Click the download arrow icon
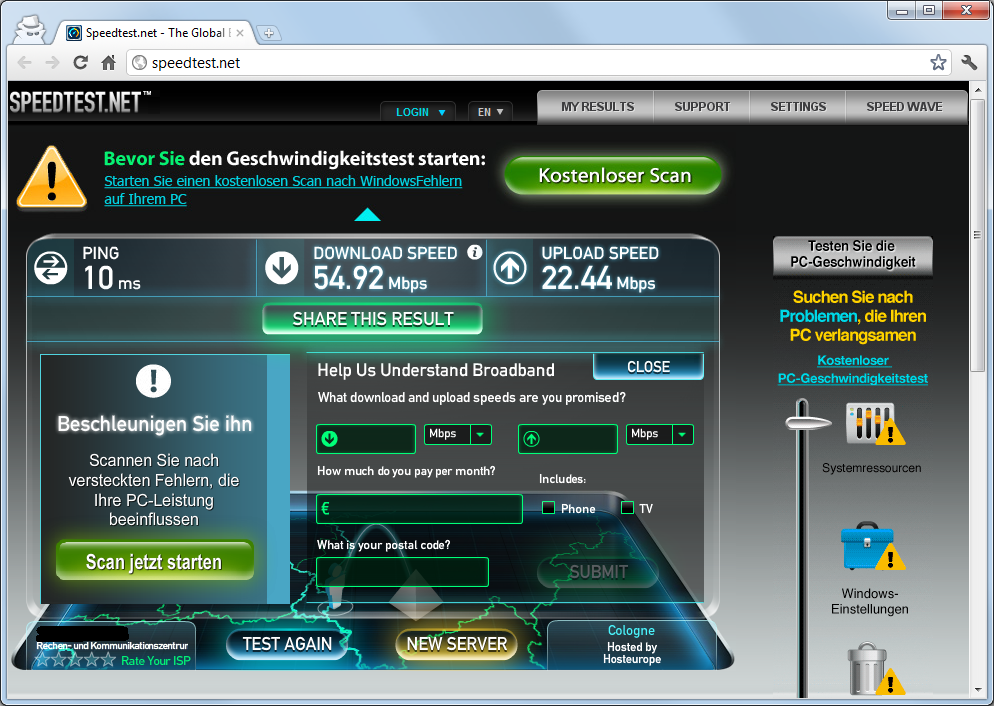The width and height of the screenshot is (994, 706). [281, 267]
